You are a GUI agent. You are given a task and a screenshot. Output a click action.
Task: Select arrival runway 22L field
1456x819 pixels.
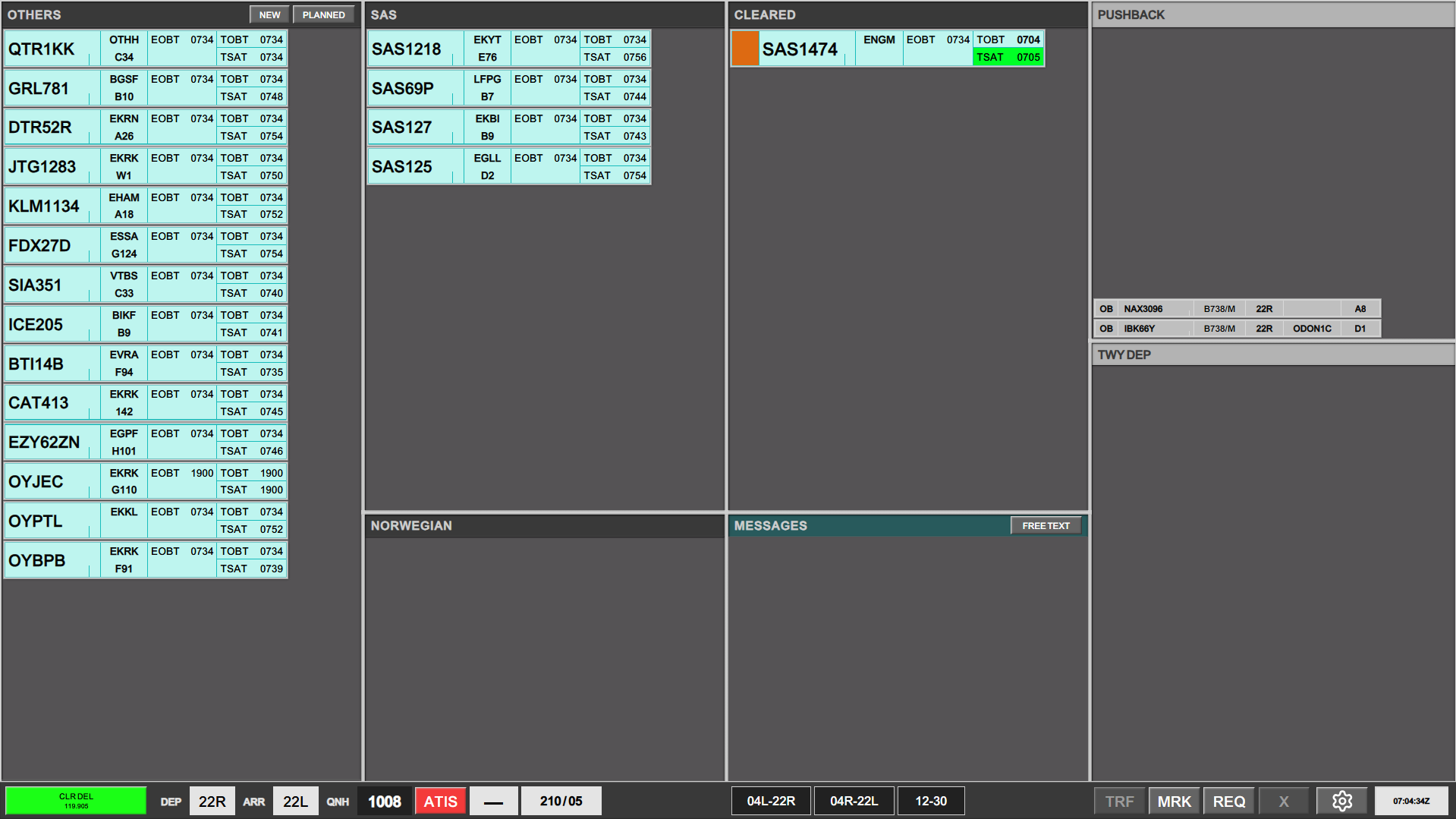point(295,801)
